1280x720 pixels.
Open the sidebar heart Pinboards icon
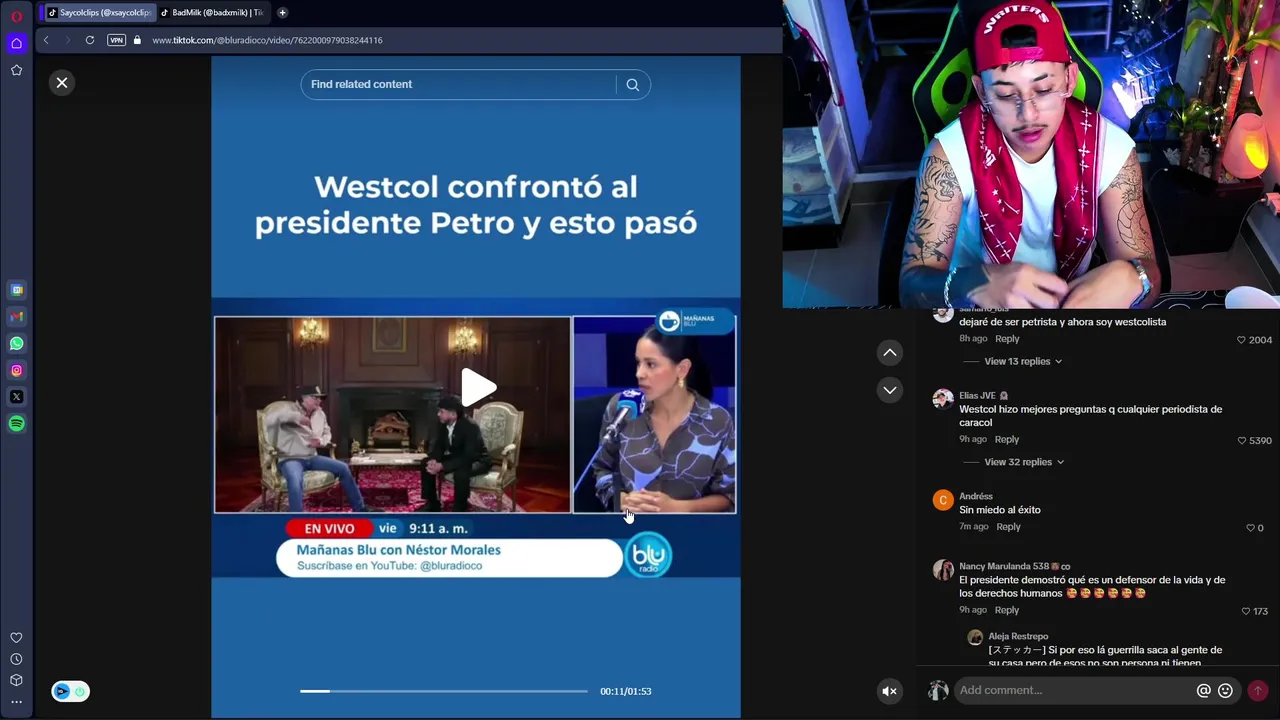tap(16, 638)
